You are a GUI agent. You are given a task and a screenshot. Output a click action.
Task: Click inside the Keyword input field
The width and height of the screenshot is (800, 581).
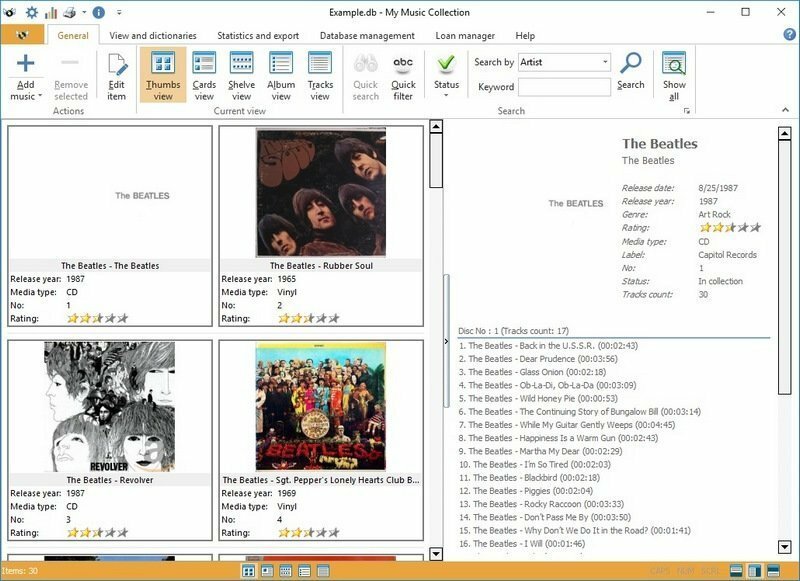[565, 86]
